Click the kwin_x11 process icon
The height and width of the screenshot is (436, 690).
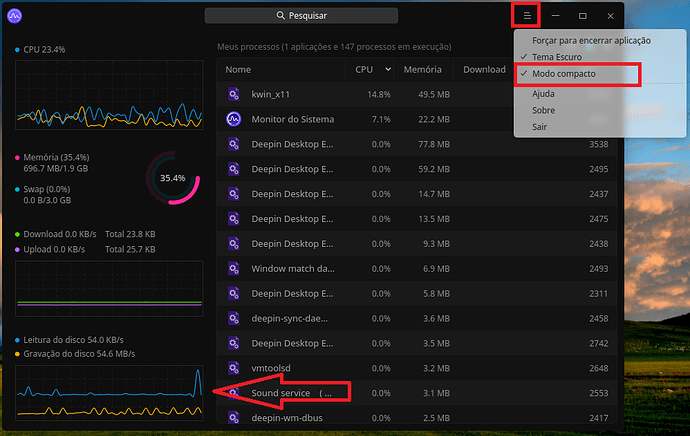[233, 94]
